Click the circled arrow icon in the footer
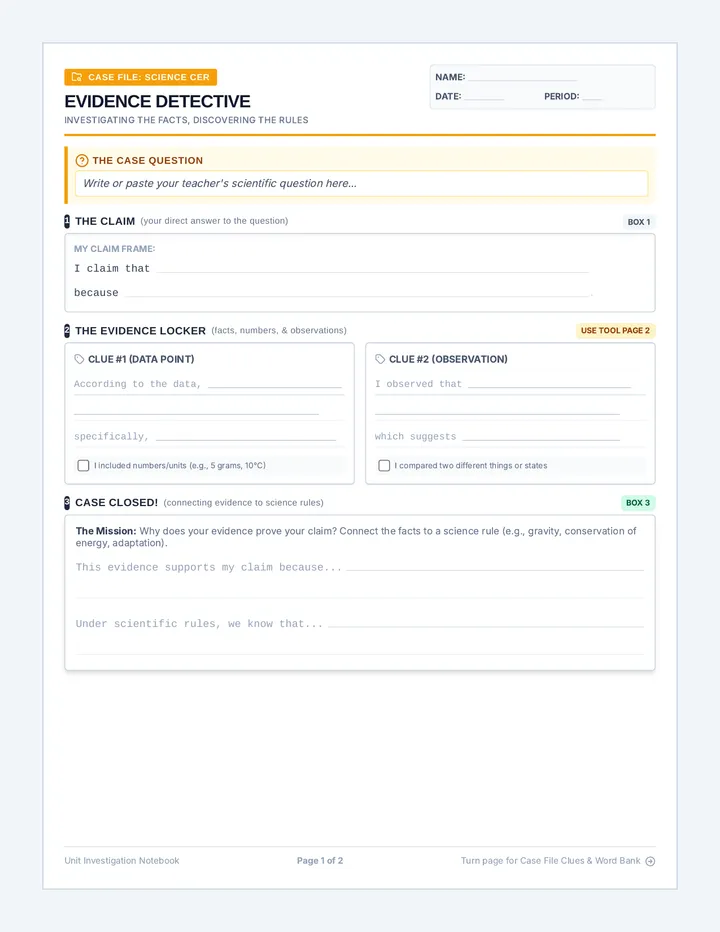720x932 pixels. click(x=650, y=861)
